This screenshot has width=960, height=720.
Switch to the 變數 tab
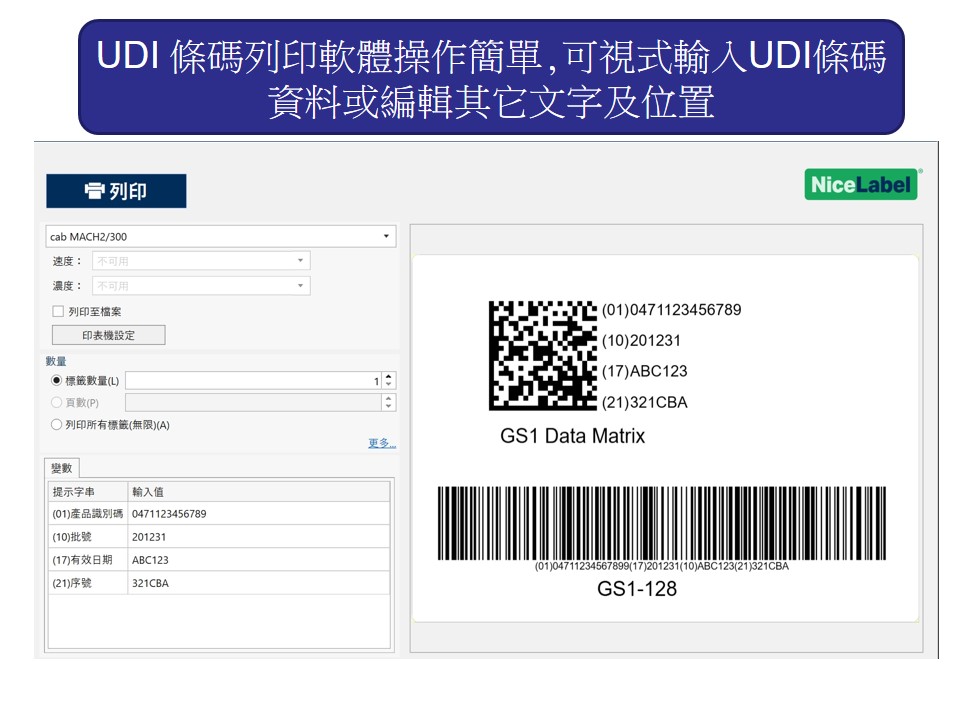[x=62, y=468]
